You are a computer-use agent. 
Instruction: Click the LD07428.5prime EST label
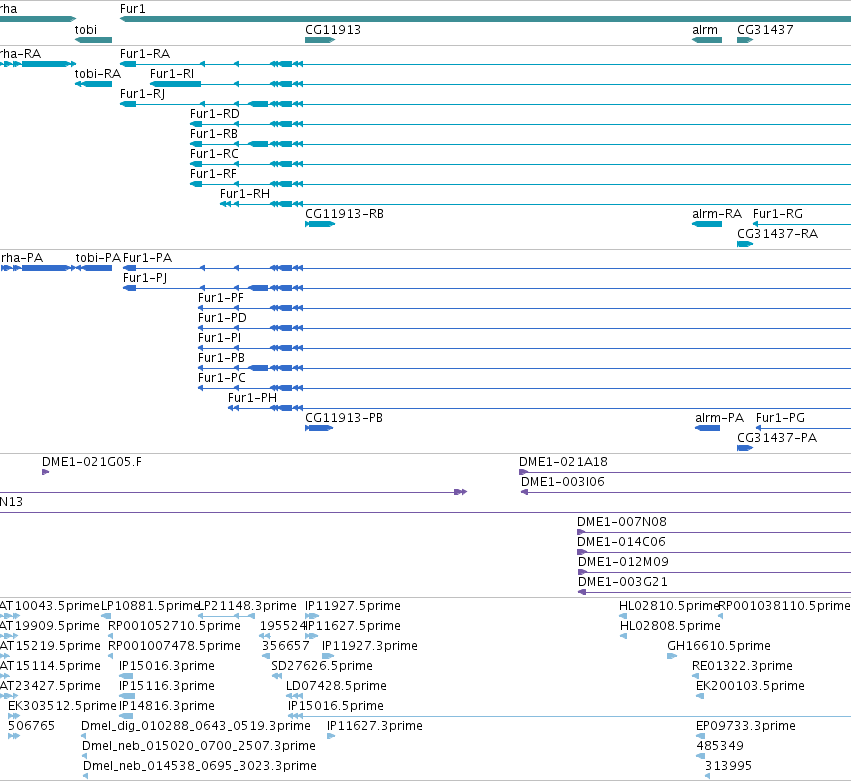click(x=336, y=687)
